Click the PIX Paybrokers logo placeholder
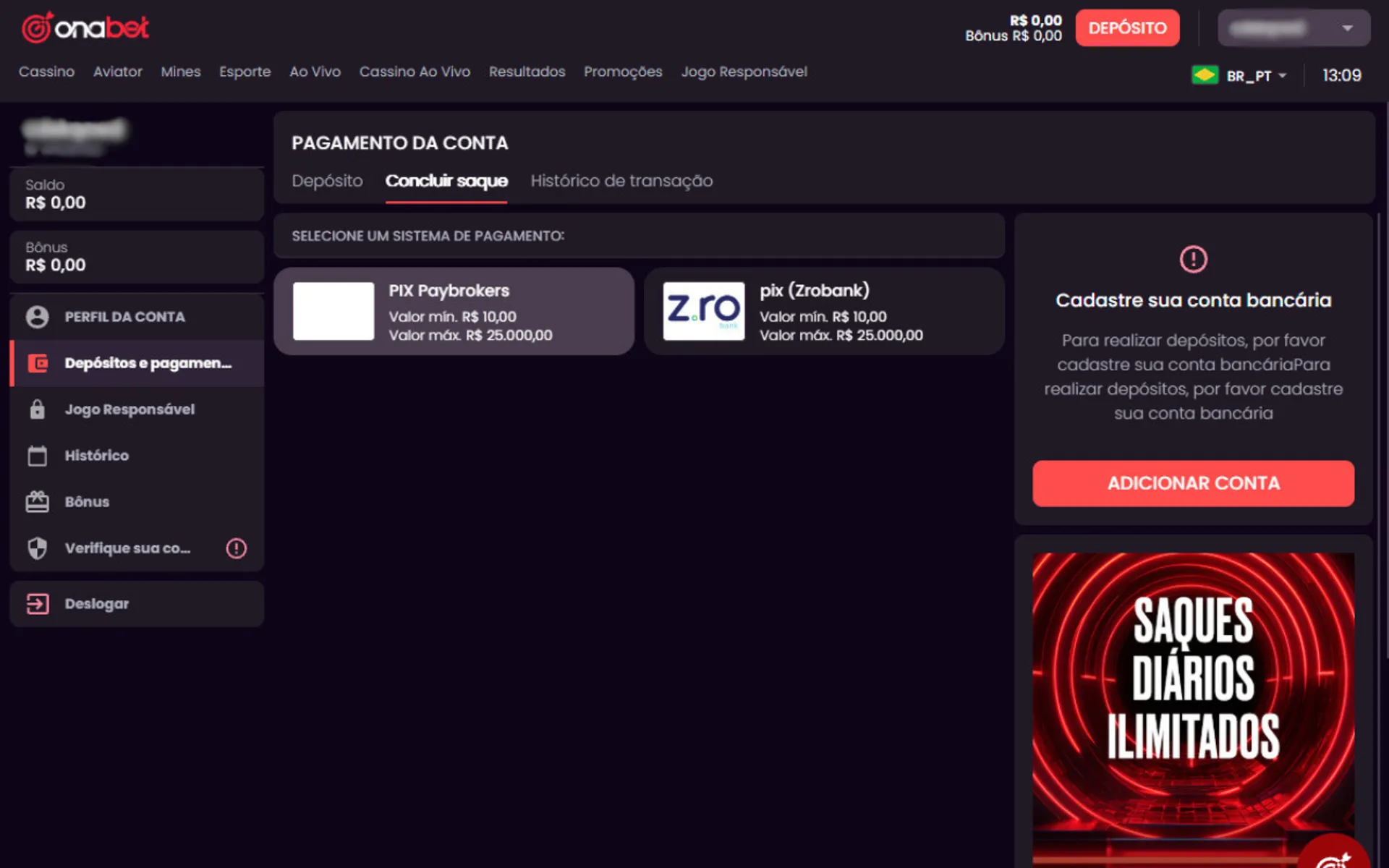This screenshot has width=1389, height=868. 334,311
